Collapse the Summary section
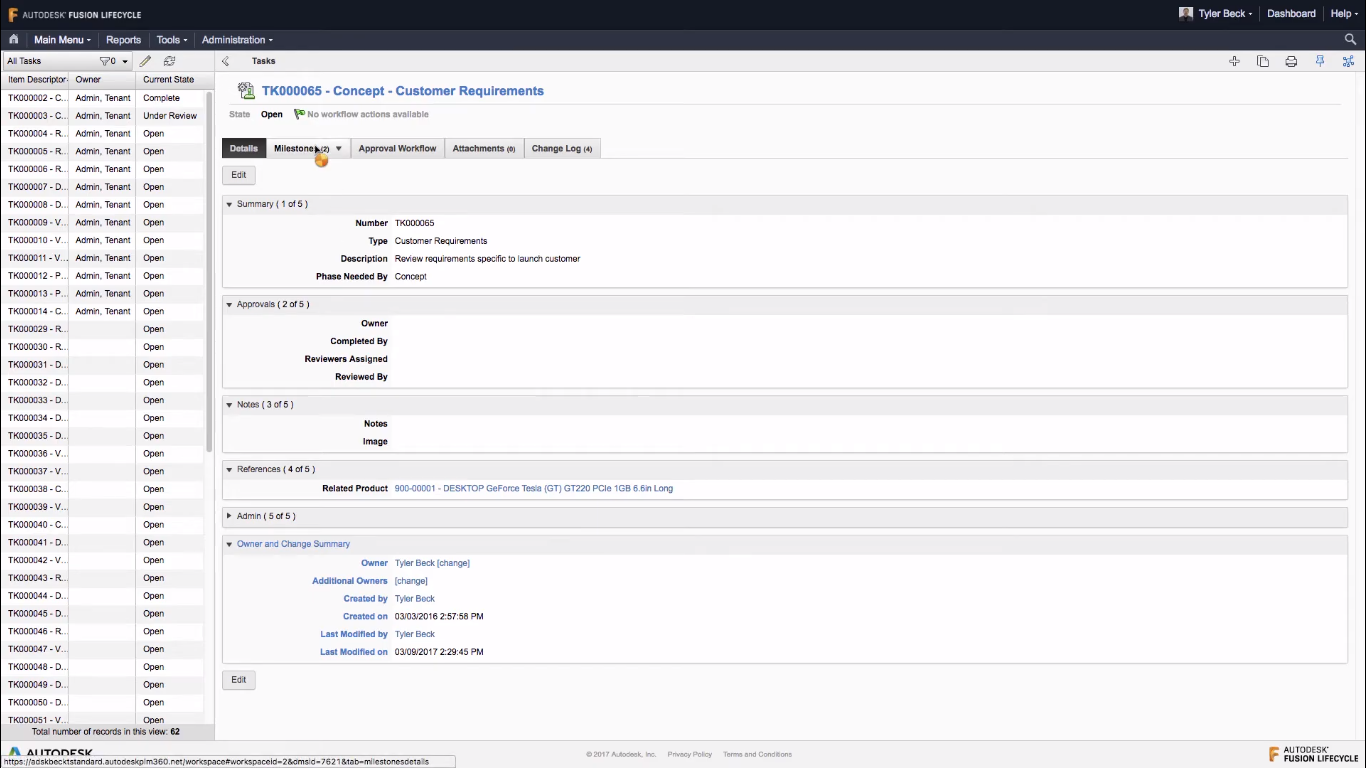This screenshot has height=768, width=1366. click(x=229, y=204)
